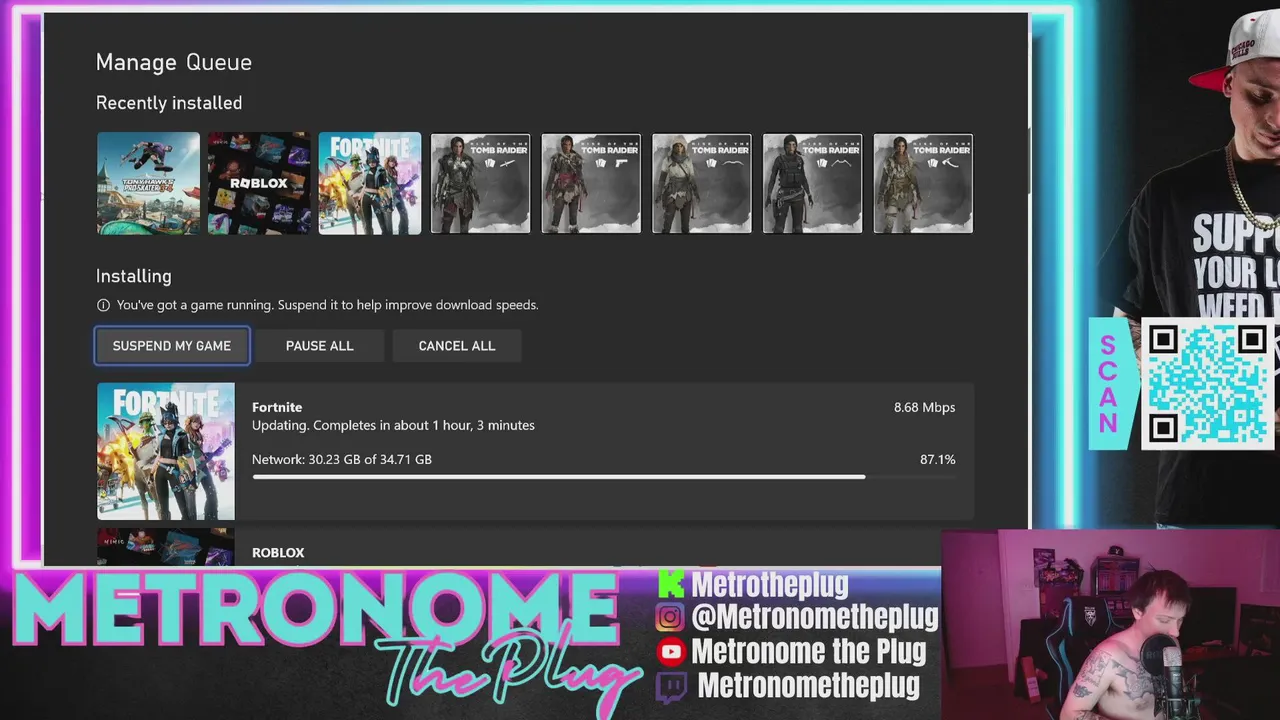Select the Suspend My Game button

[x=172, y=346]
